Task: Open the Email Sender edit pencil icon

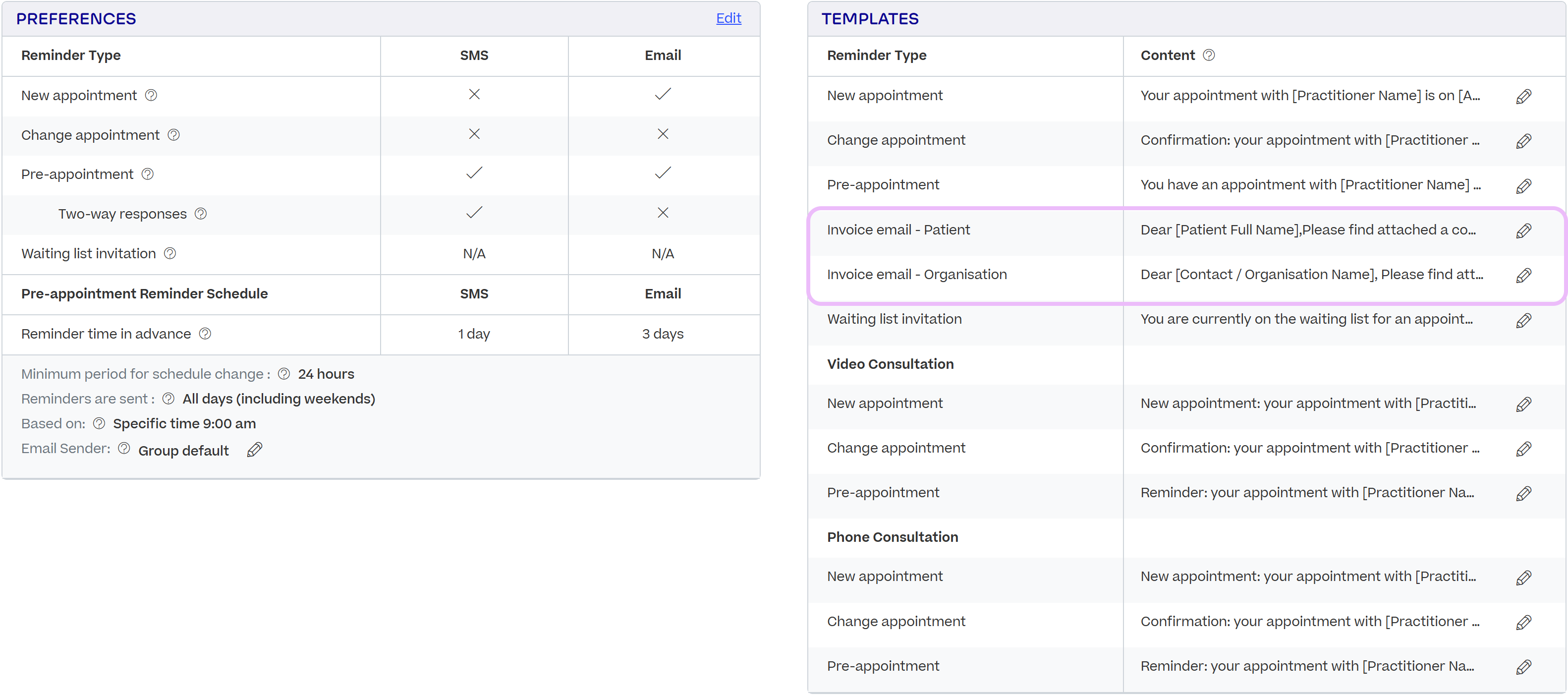Action: pos(255,449)
